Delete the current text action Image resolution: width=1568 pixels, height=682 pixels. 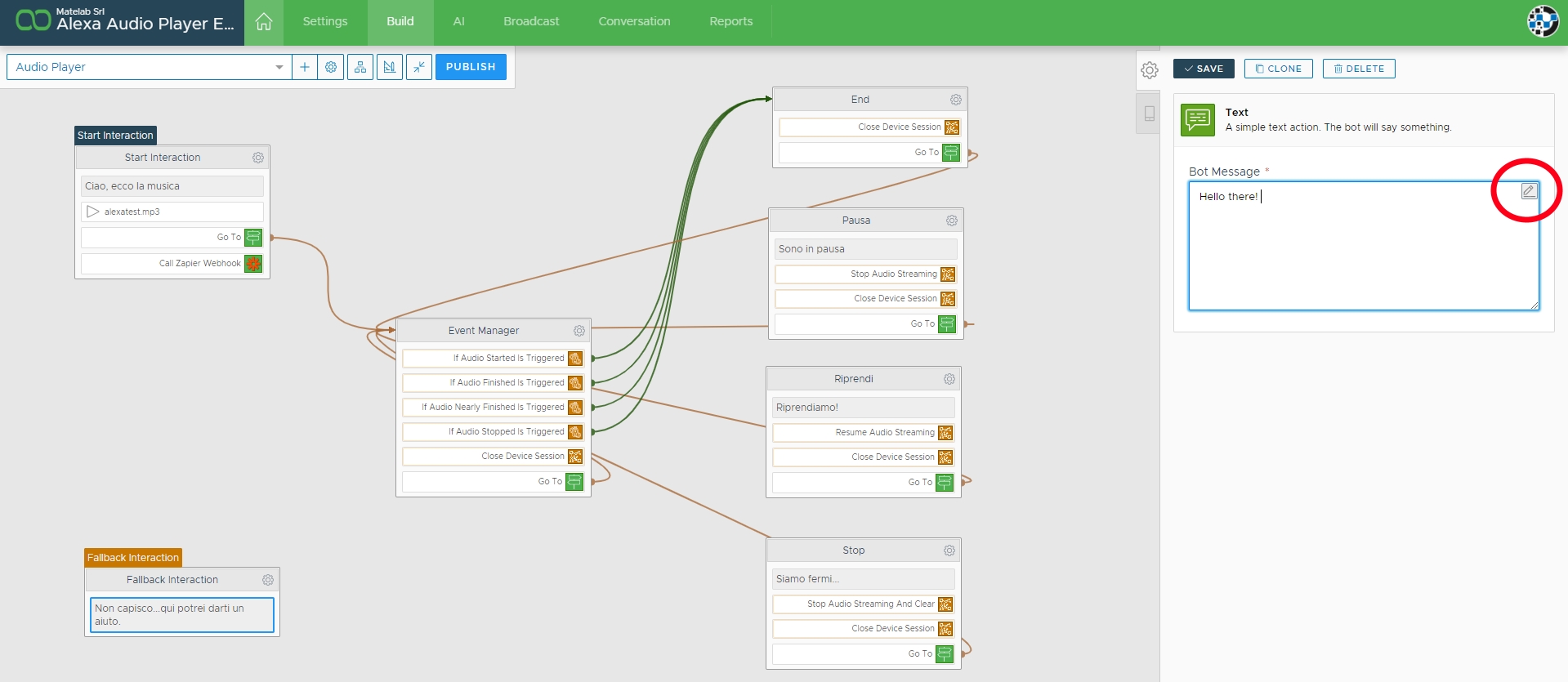1359,69
